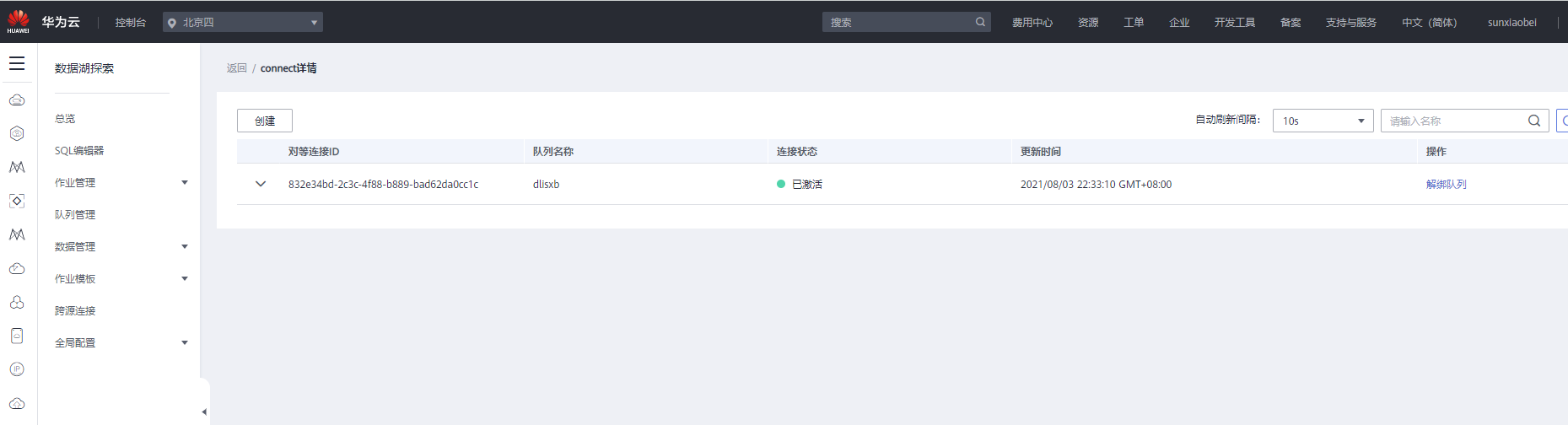This screenshot has width=1568, height=425.
Task: Open 总览 in the sidebar
Action: 65,119
